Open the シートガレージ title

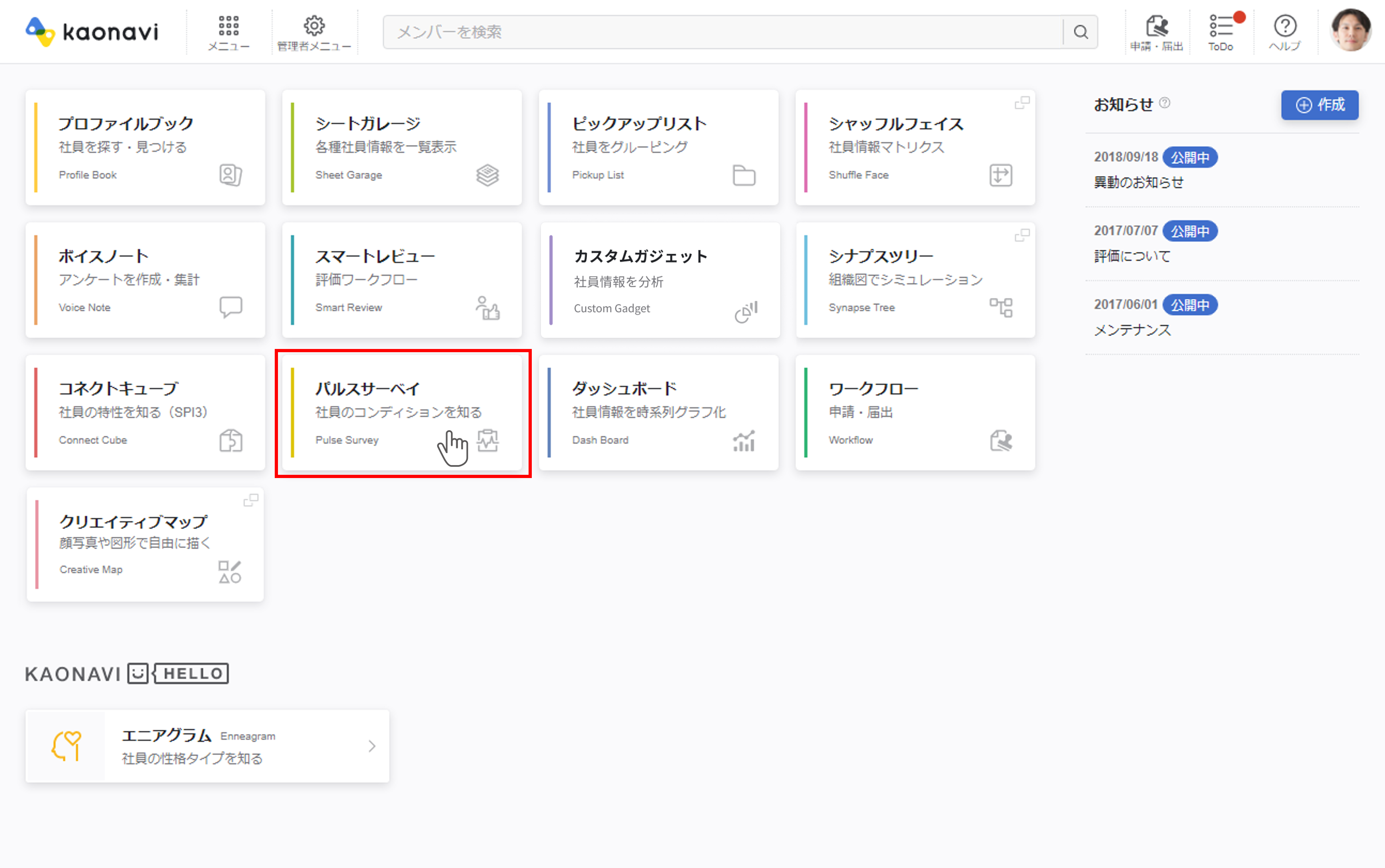tap(368, 123)
